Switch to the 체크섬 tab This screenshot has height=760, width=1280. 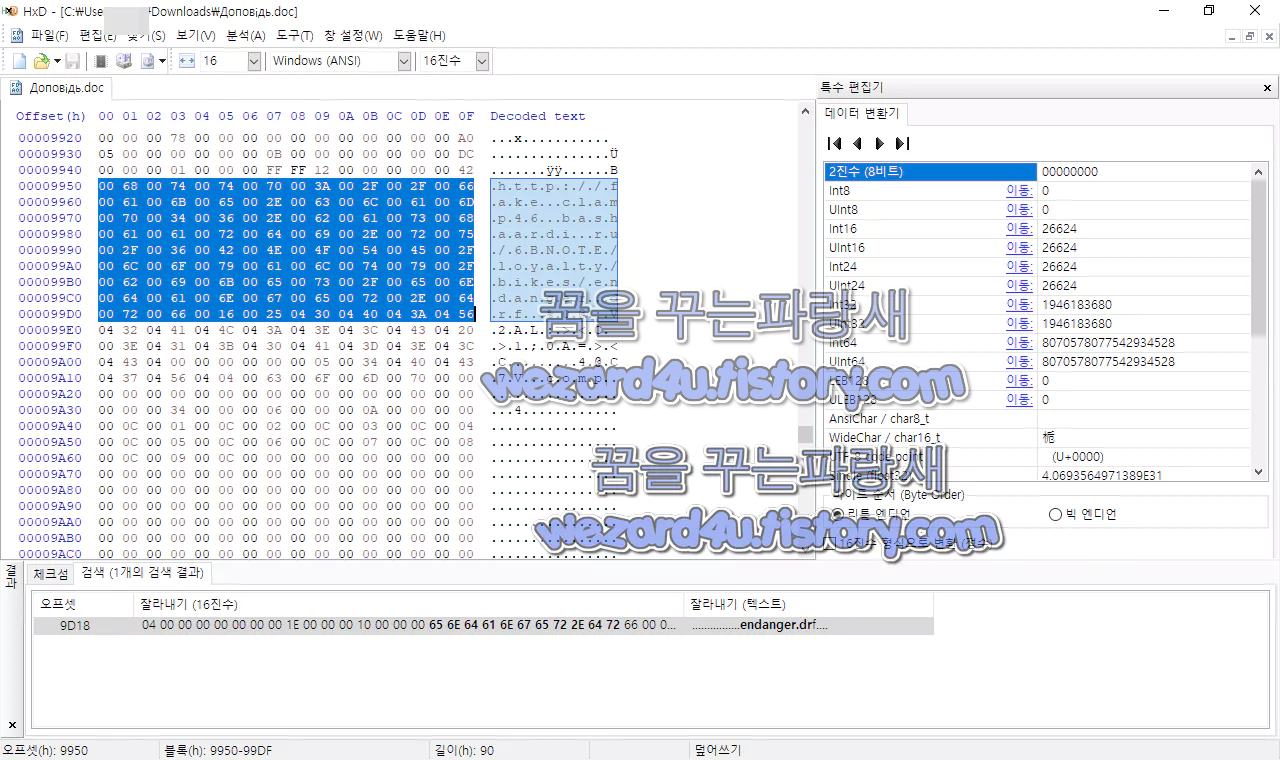click(50, 573)
